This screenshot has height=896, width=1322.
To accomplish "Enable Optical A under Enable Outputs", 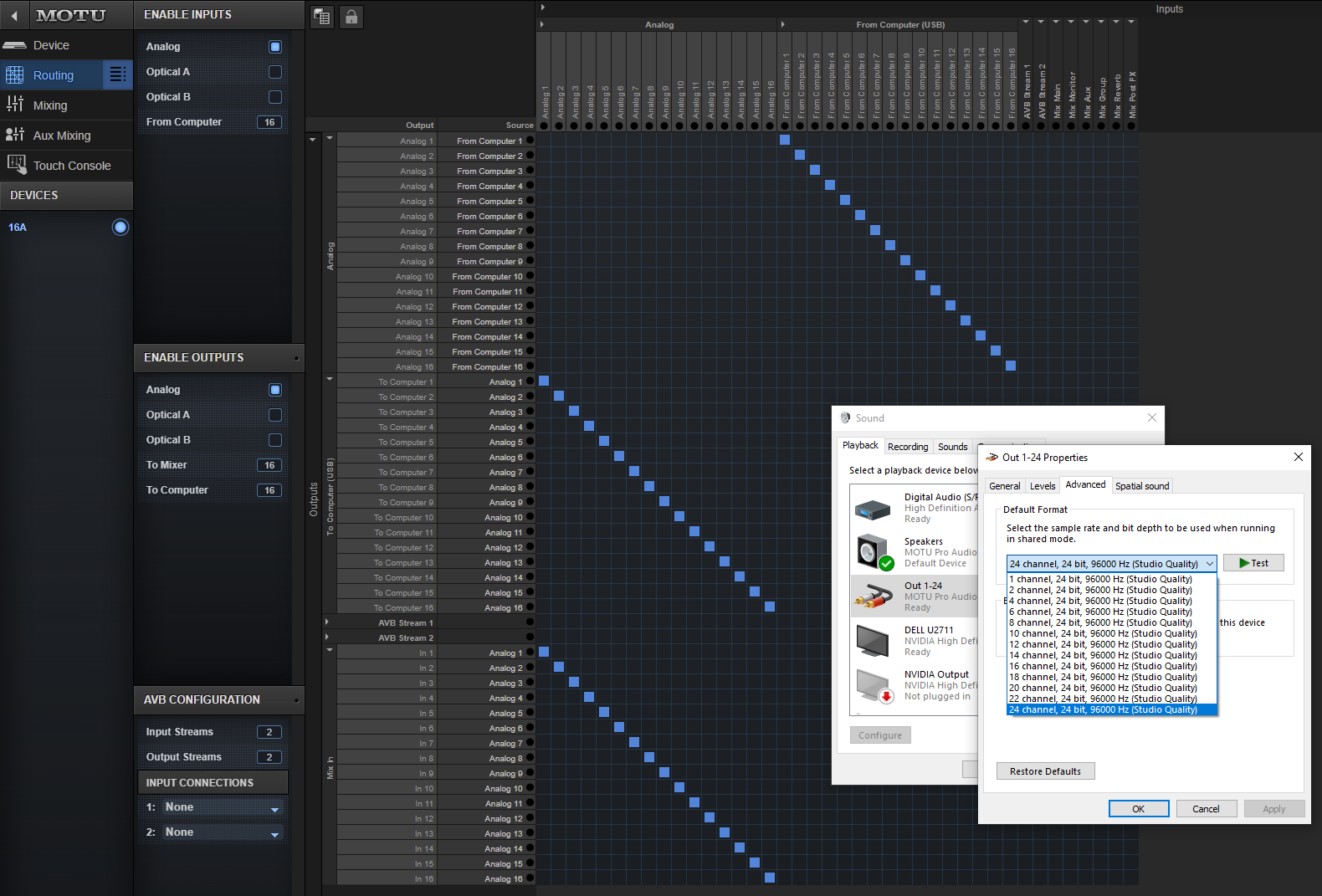I will pyautogui.click(x=275, y=415).
